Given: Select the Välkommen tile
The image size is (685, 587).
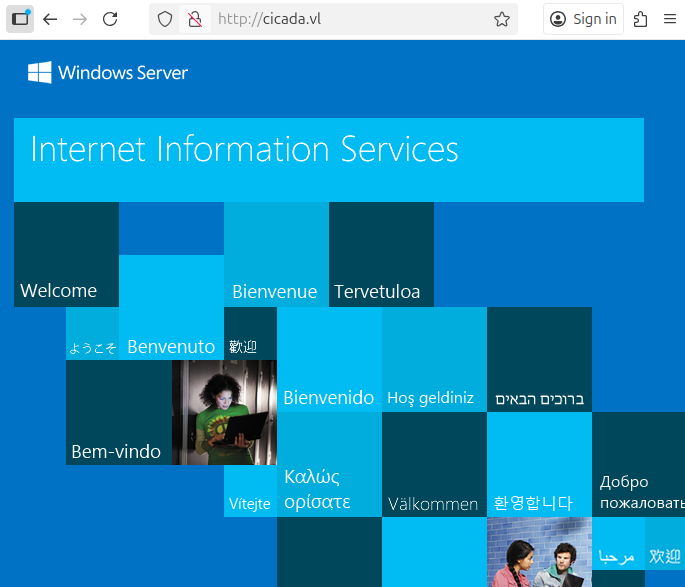Looking at the screenshot, I should pos(434,464).
